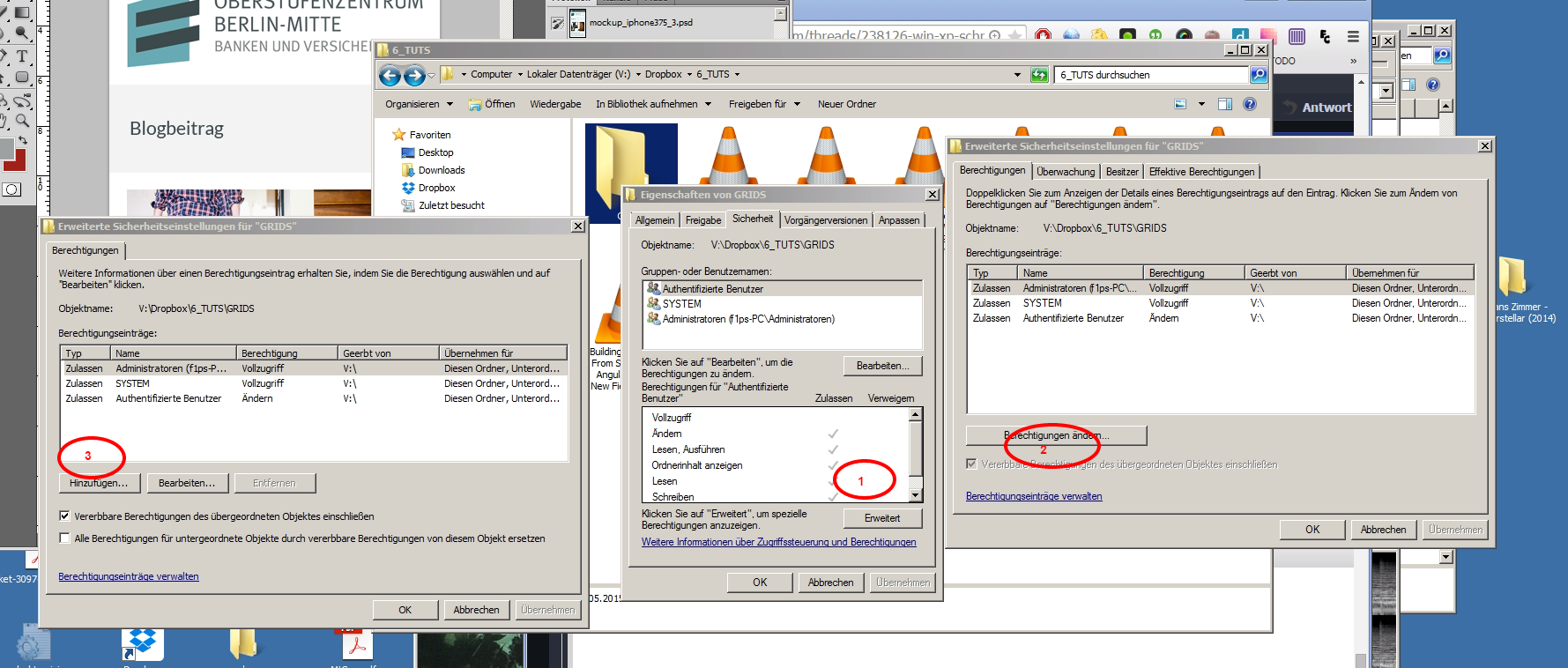Switch to the Besitzer tab
This screenshot has width=1568, height=668.
pos(1122,172)
